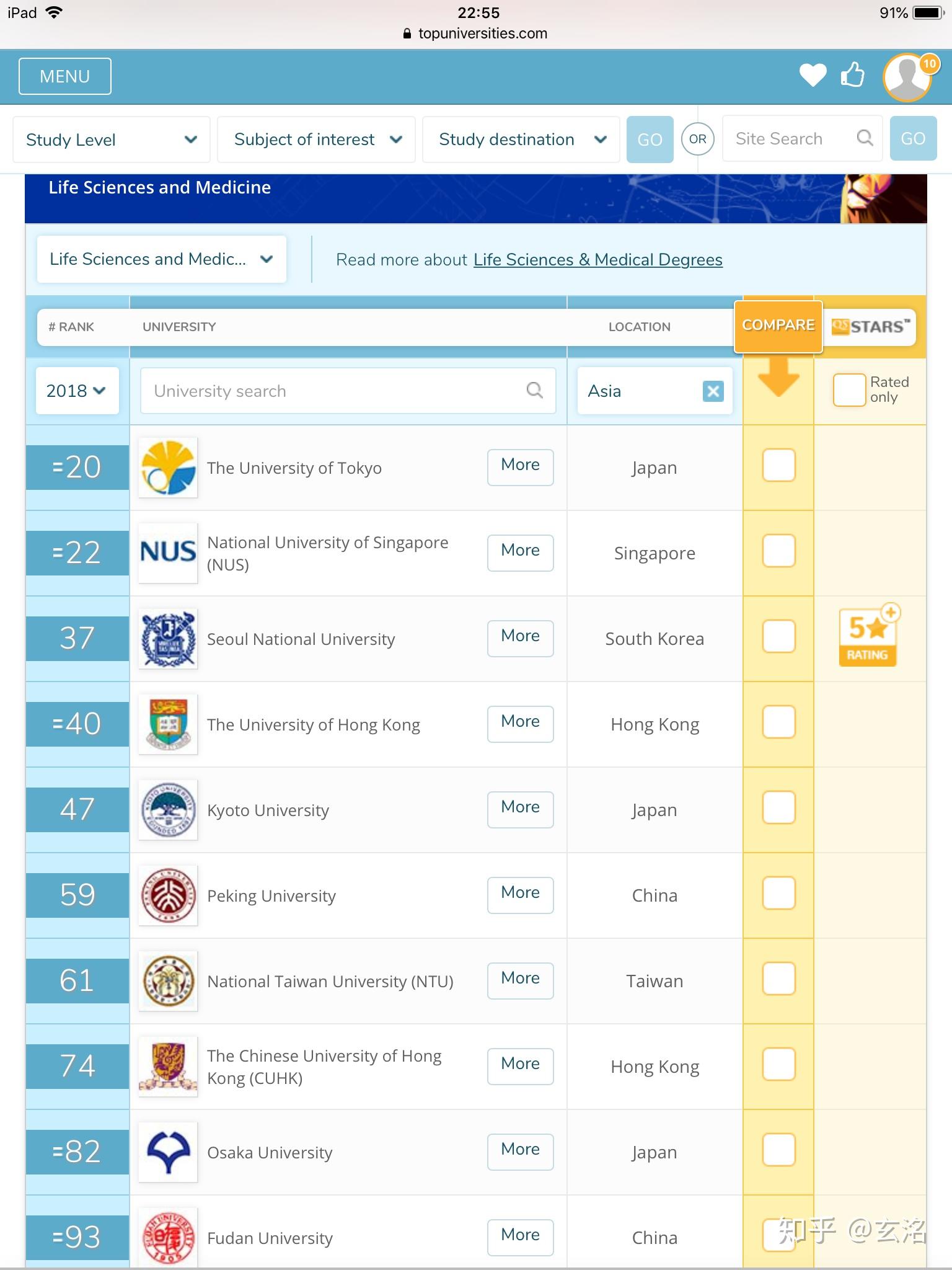Tap GO next to Study destination

pos(650,140)
